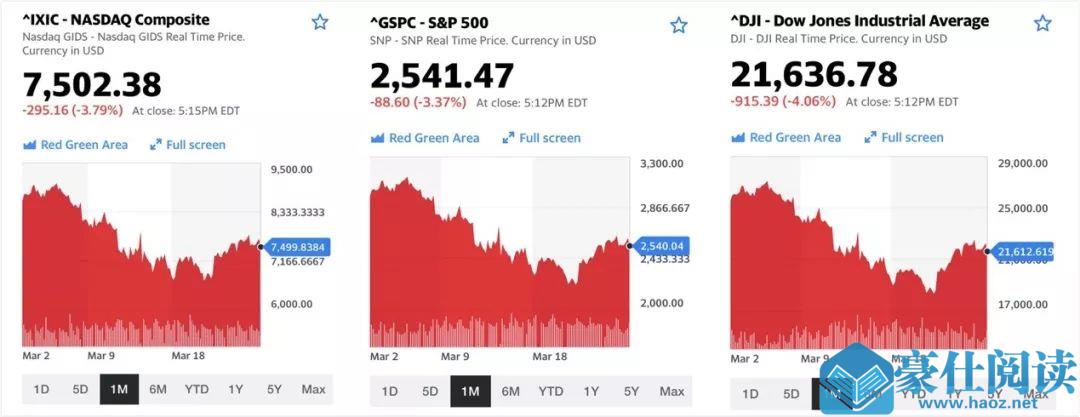This screenshot has height=417, width=1080.
Task: Select 6M range on NASDAQ chart
Action: pos(158,389)
